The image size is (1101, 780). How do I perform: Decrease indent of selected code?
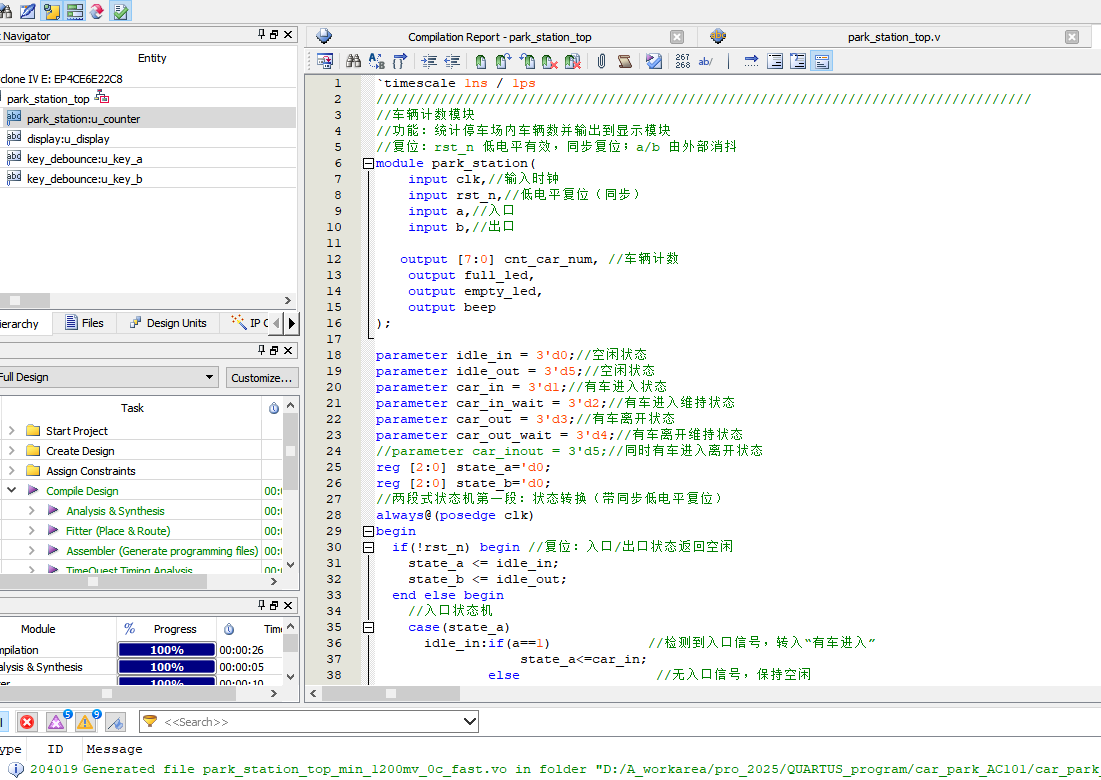click(x=453, y=61)
